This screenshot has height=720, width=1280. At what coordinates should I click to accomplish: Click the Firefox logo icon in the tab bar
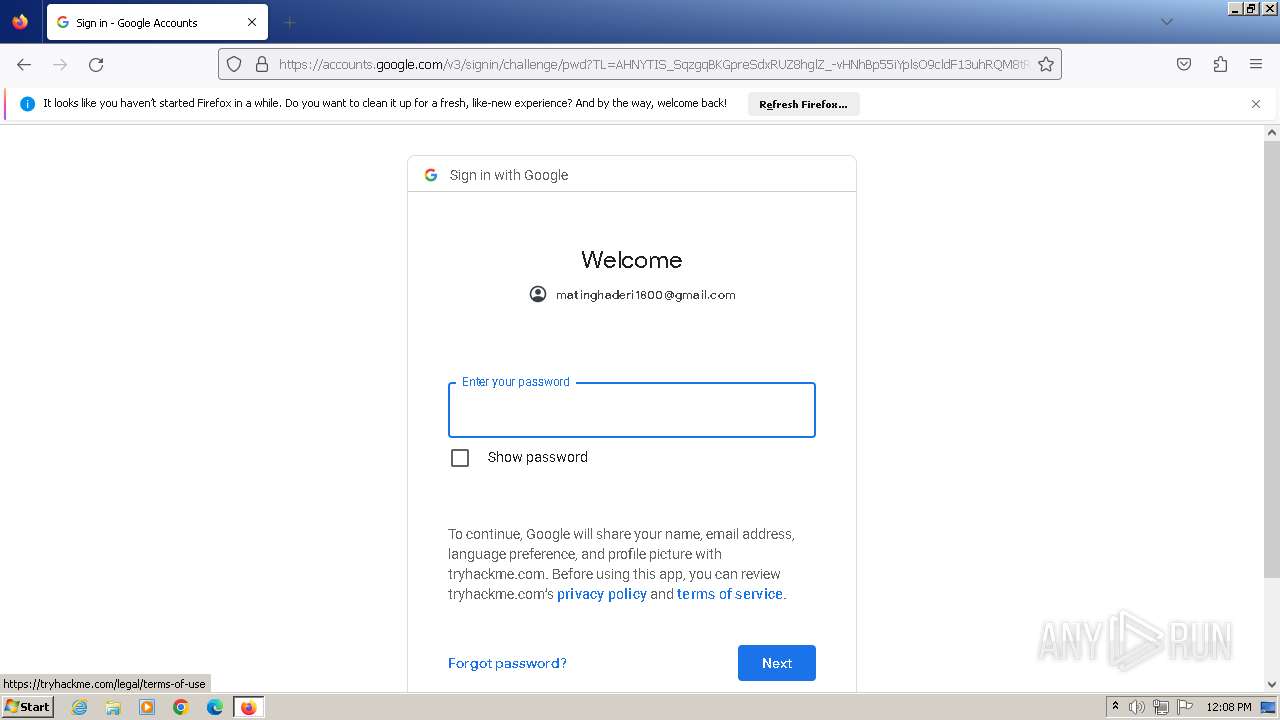[20, 21]
